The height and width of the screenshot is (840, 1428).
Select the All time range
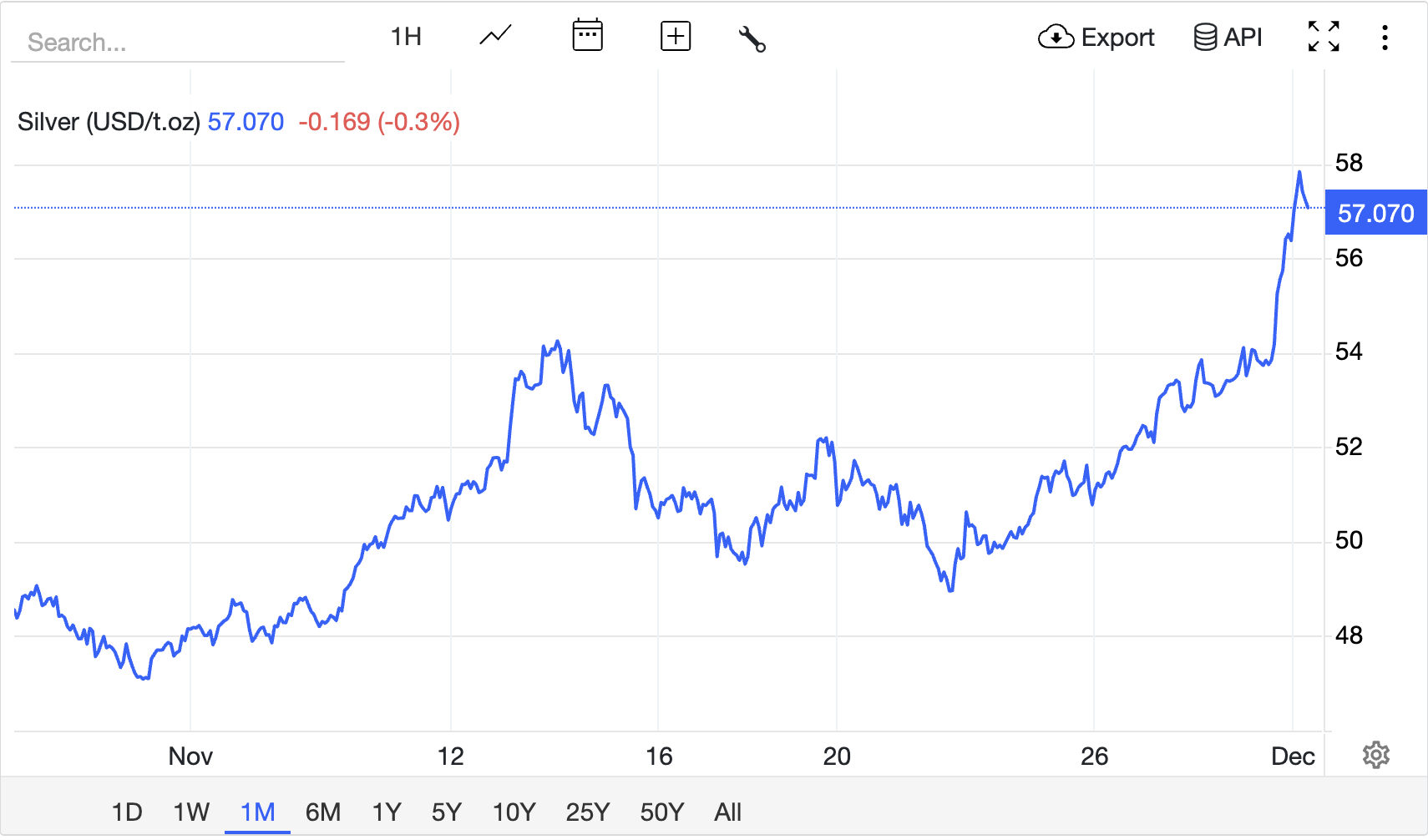pyautogui.click(x=727, y=811)
